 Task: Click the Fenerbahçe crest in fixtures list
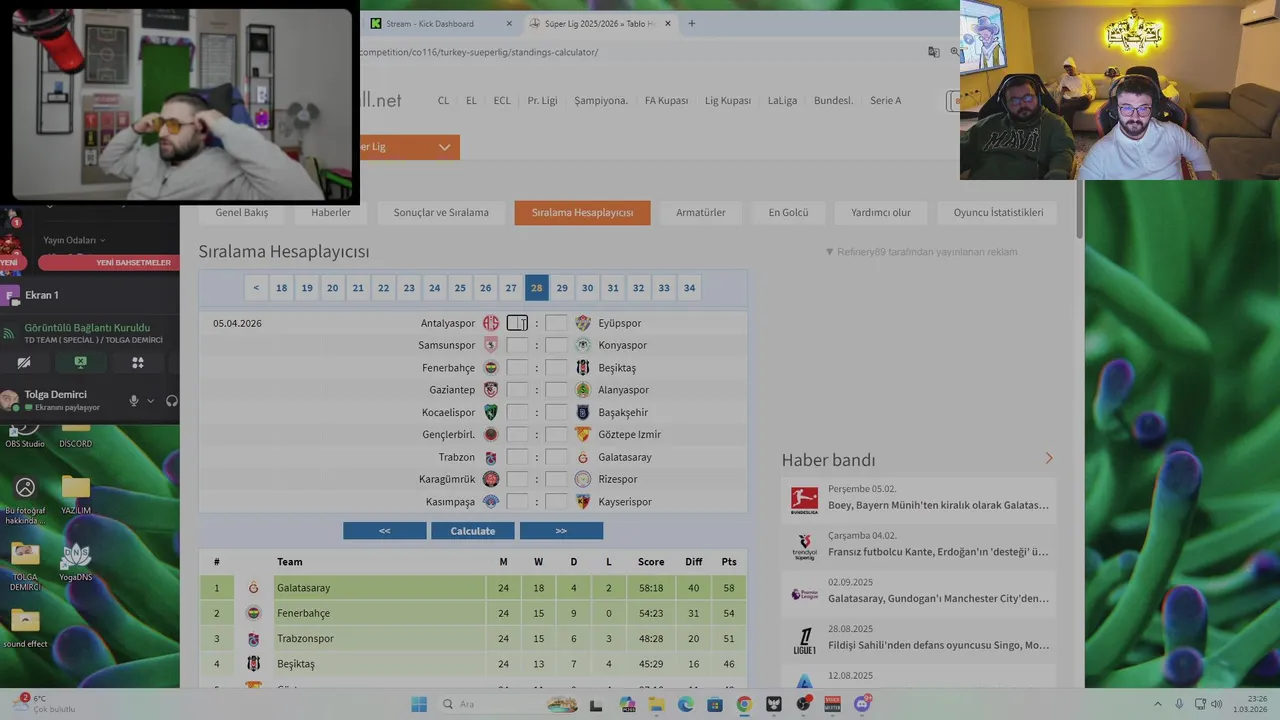(x=491, y=368)
